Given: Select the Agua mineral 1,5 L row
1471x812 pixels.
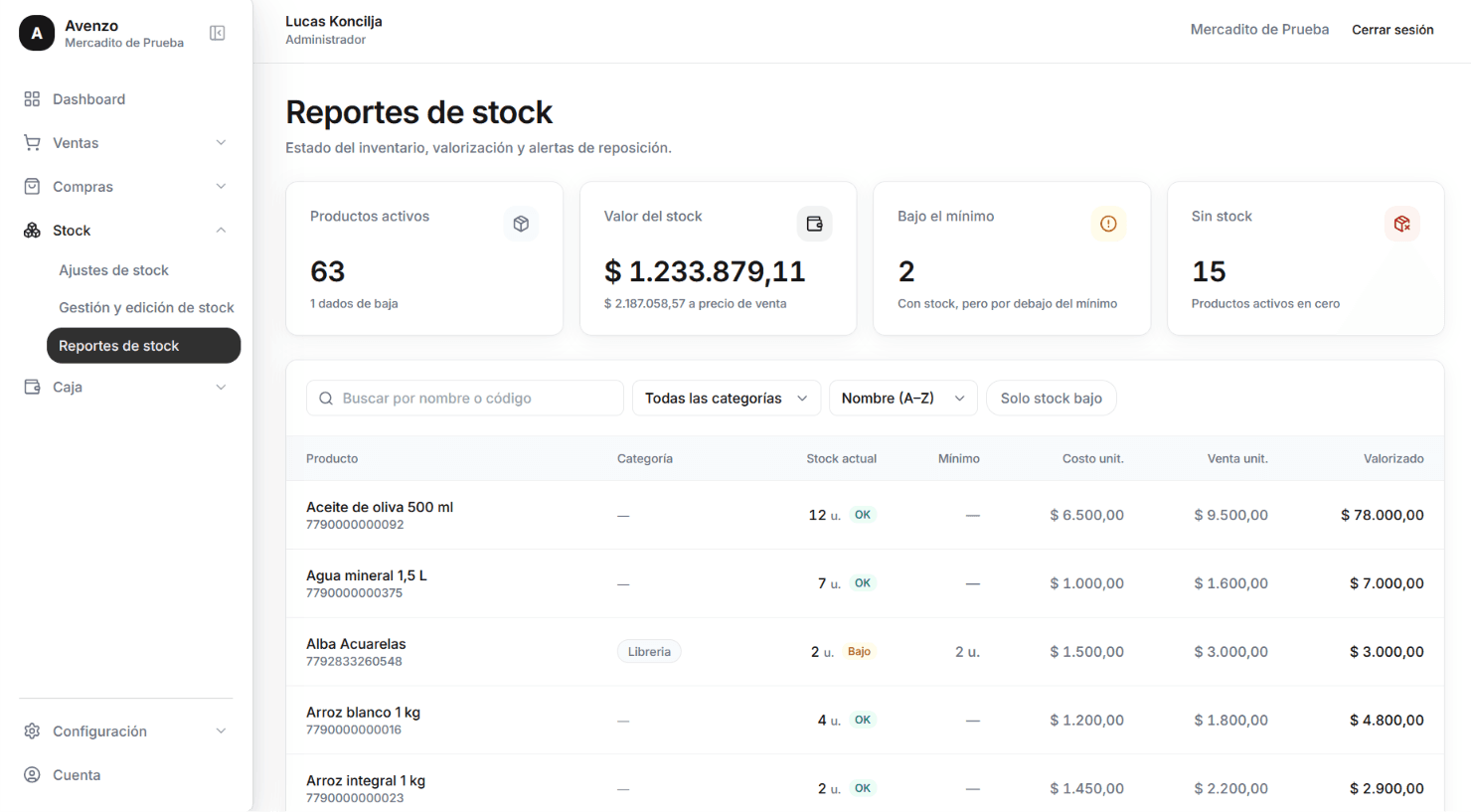Looking at the screenshot, I should pyautogui.click(x=865, y=583).
